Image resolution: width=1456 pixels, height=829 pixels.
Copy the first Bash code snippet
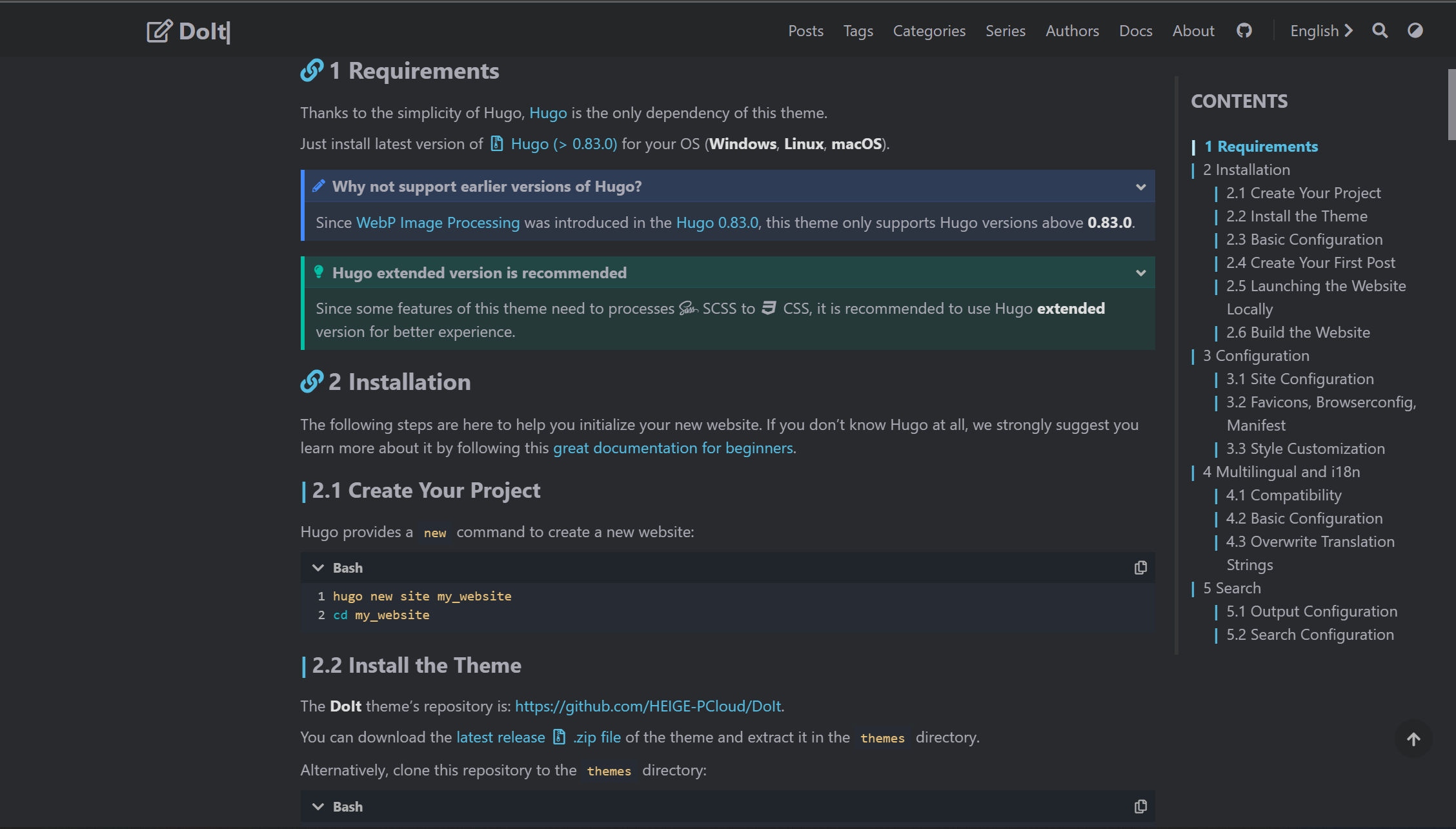coord(1140,567)
